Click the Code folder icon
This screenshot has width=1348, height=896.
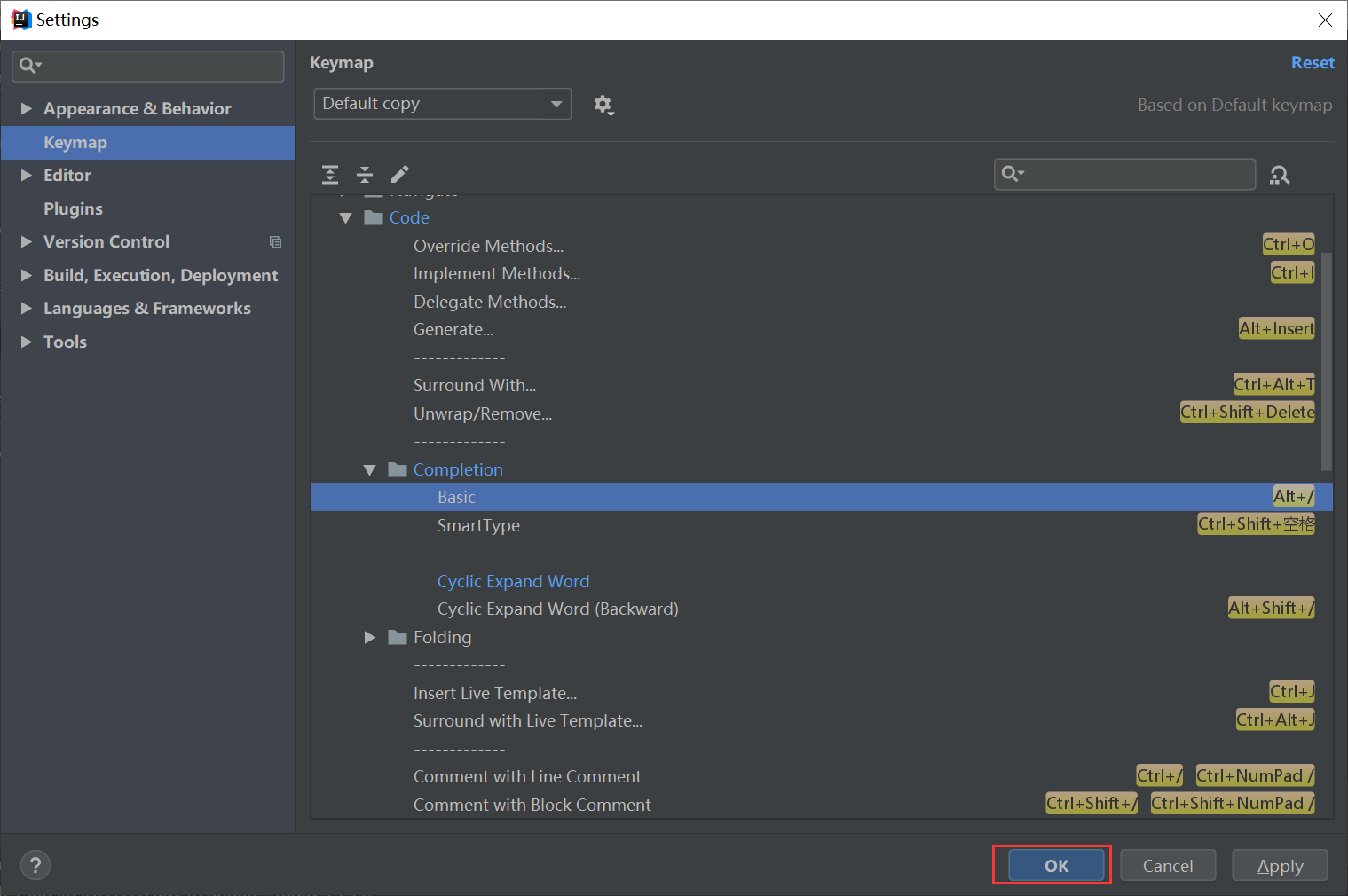click(374, 217)
